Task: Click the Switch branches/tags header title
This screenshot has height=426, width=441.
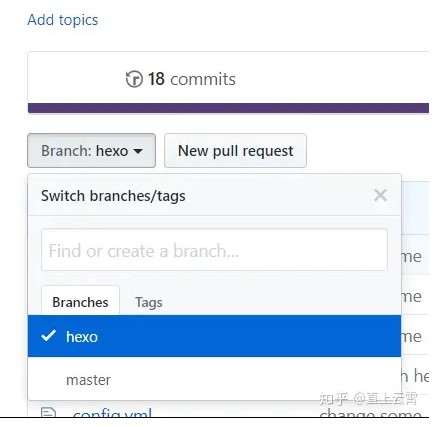Action: coord(113,196)
